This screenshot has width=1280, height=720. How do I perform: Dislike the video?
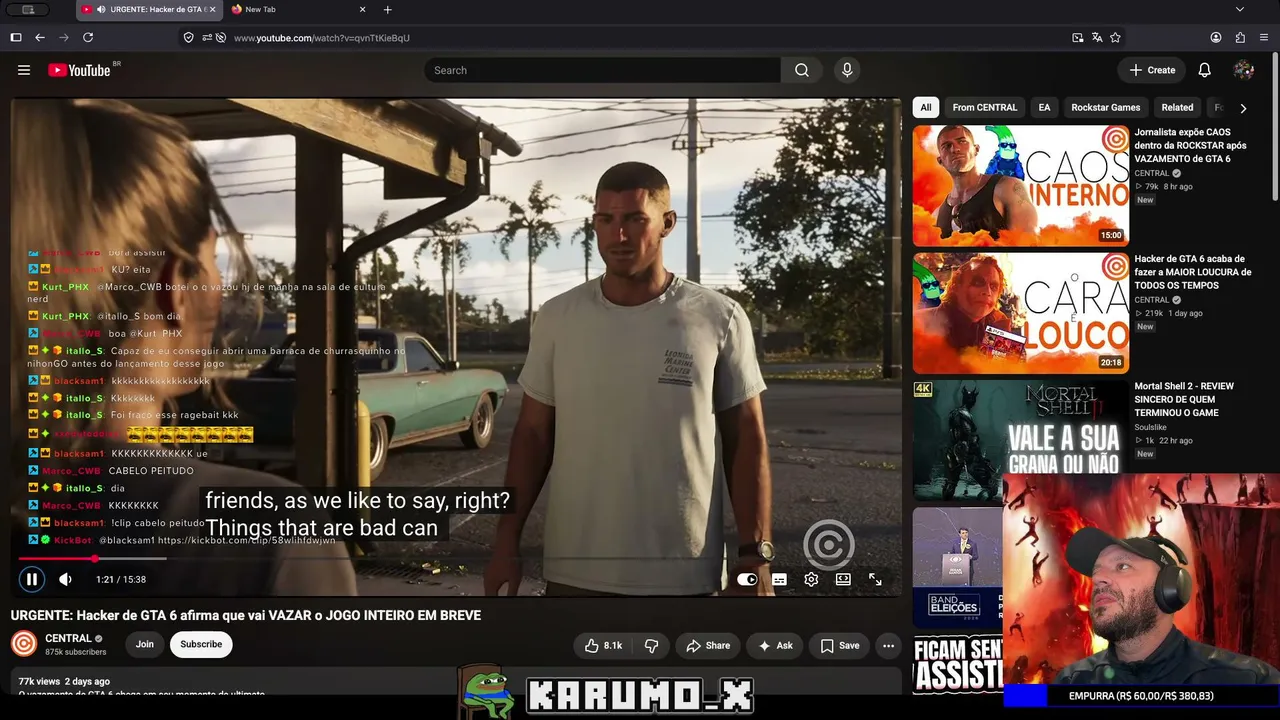[651, 646]
